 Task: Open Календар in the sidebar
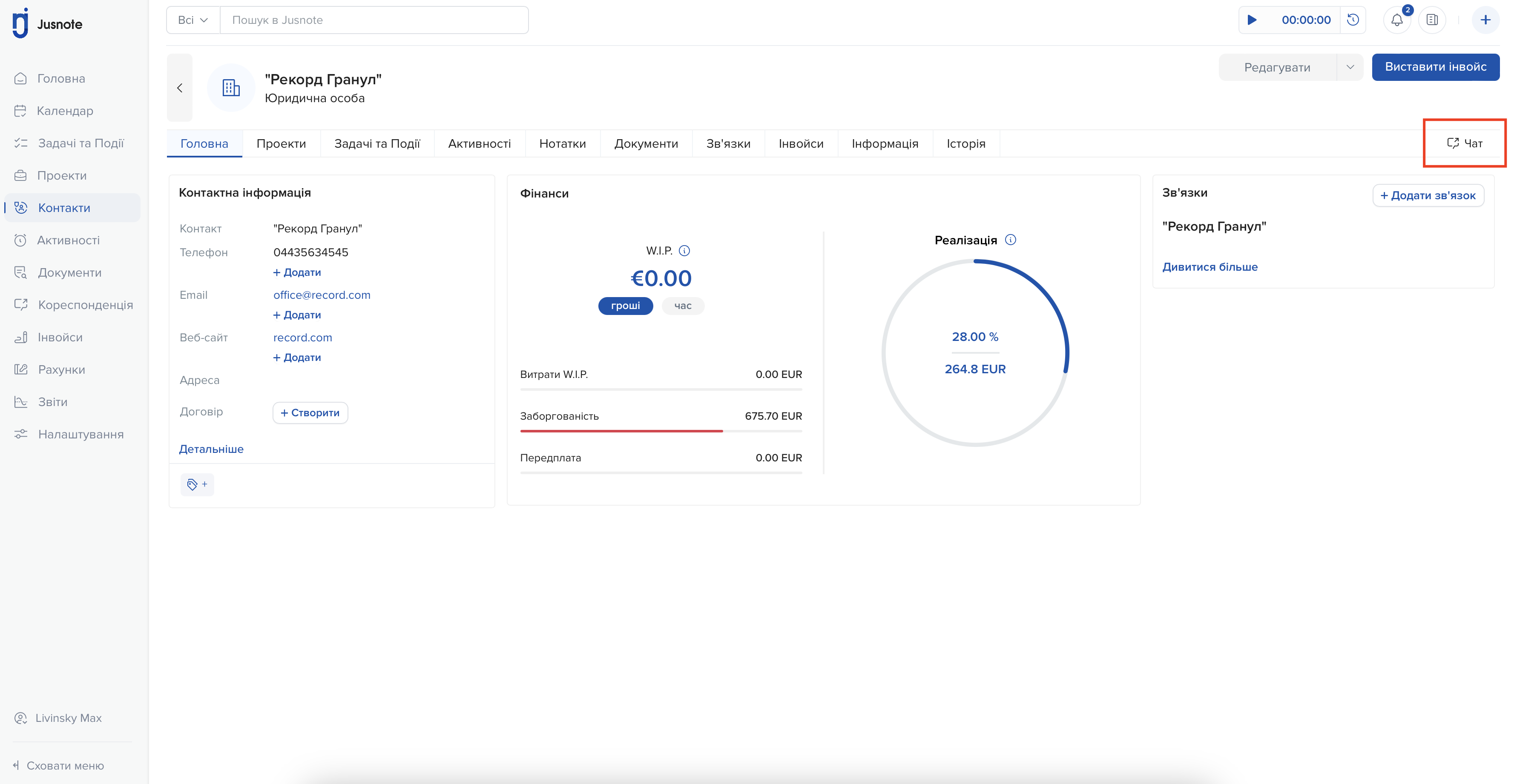click(x=65, y=111)
